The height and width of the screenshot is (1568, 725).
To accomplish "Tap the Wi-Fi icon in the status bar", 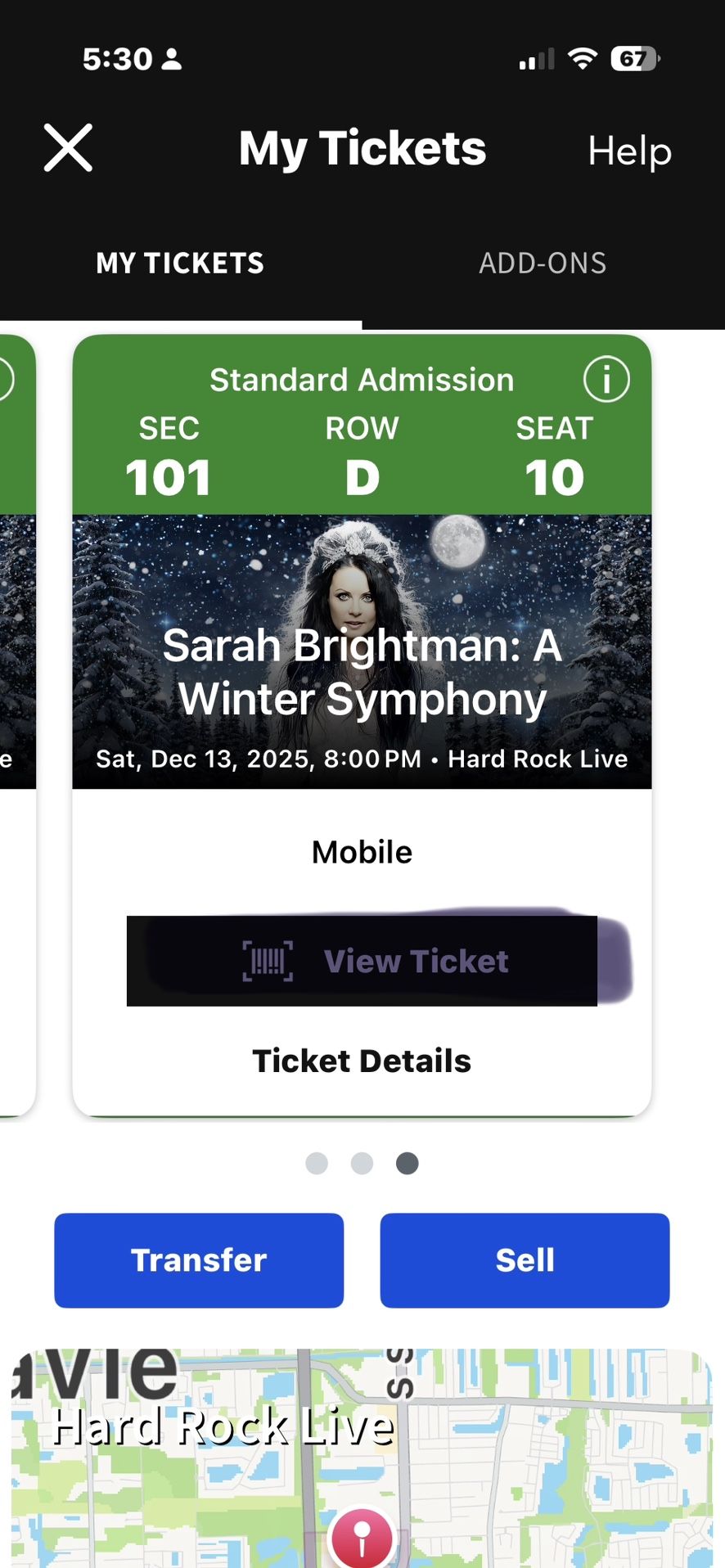I will (582, 59).
